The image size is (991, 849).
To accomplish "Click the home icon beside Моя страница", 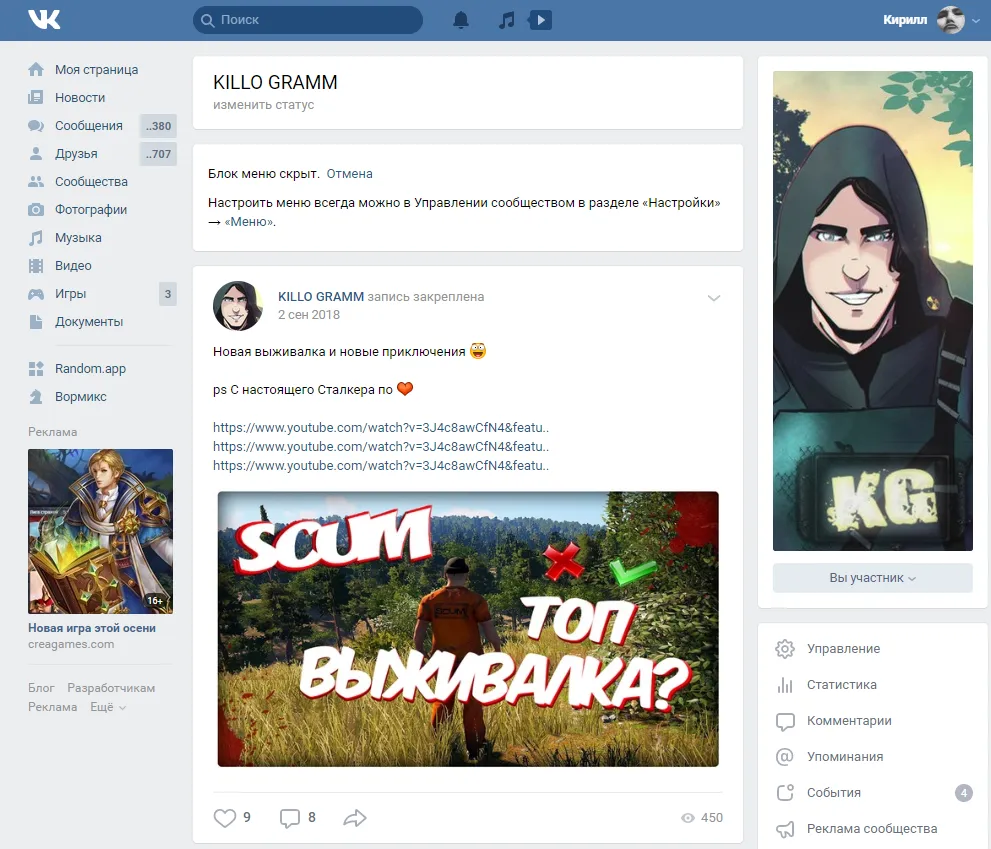I will tap(36, 70).
